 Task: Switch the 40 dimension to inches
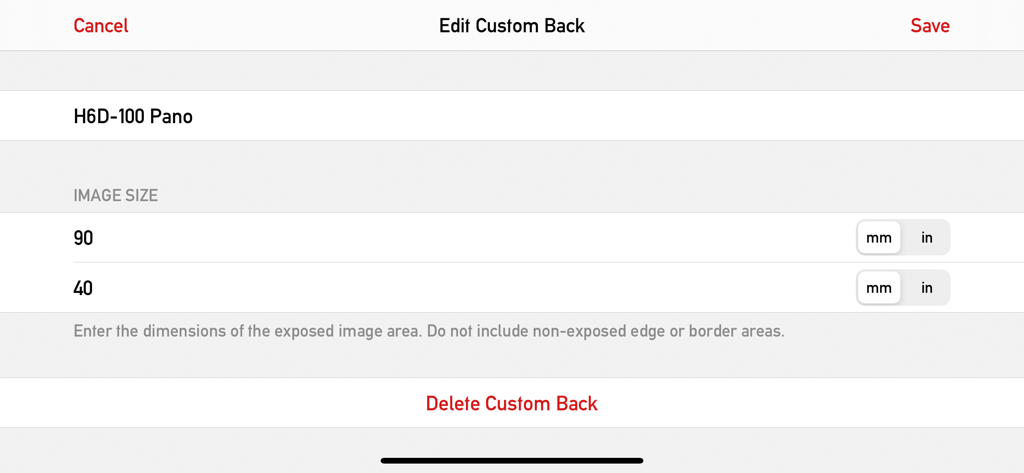927,288
